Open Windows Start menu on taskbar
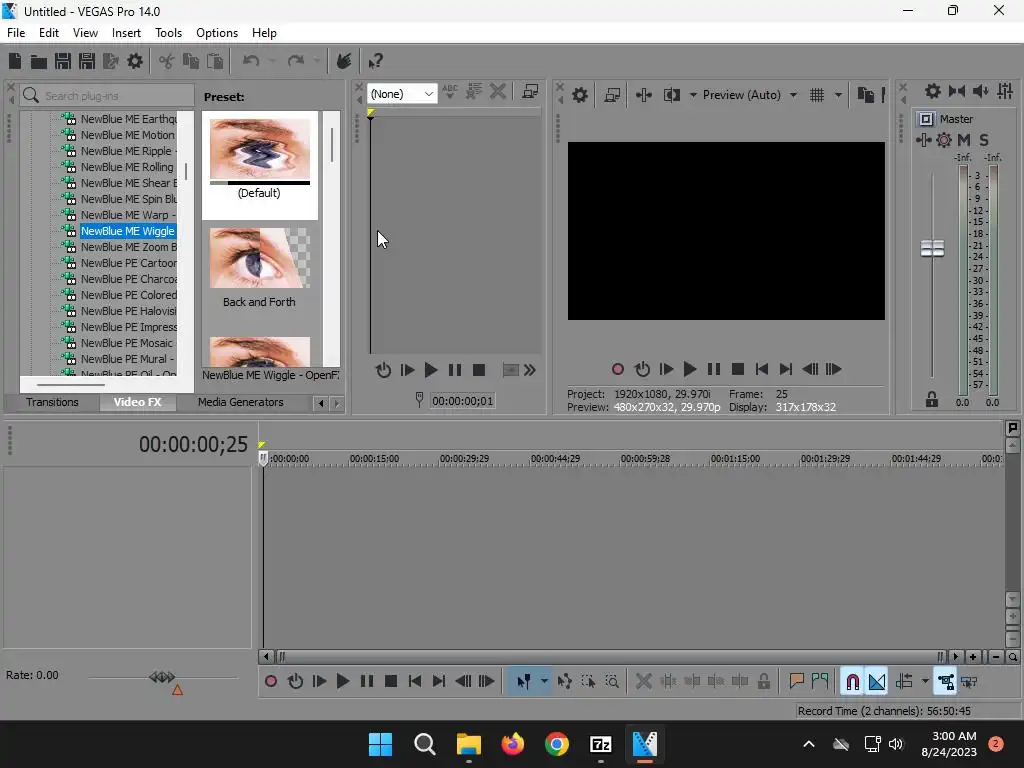Viewport: 1024px width, 768px height. coord(380,744)
